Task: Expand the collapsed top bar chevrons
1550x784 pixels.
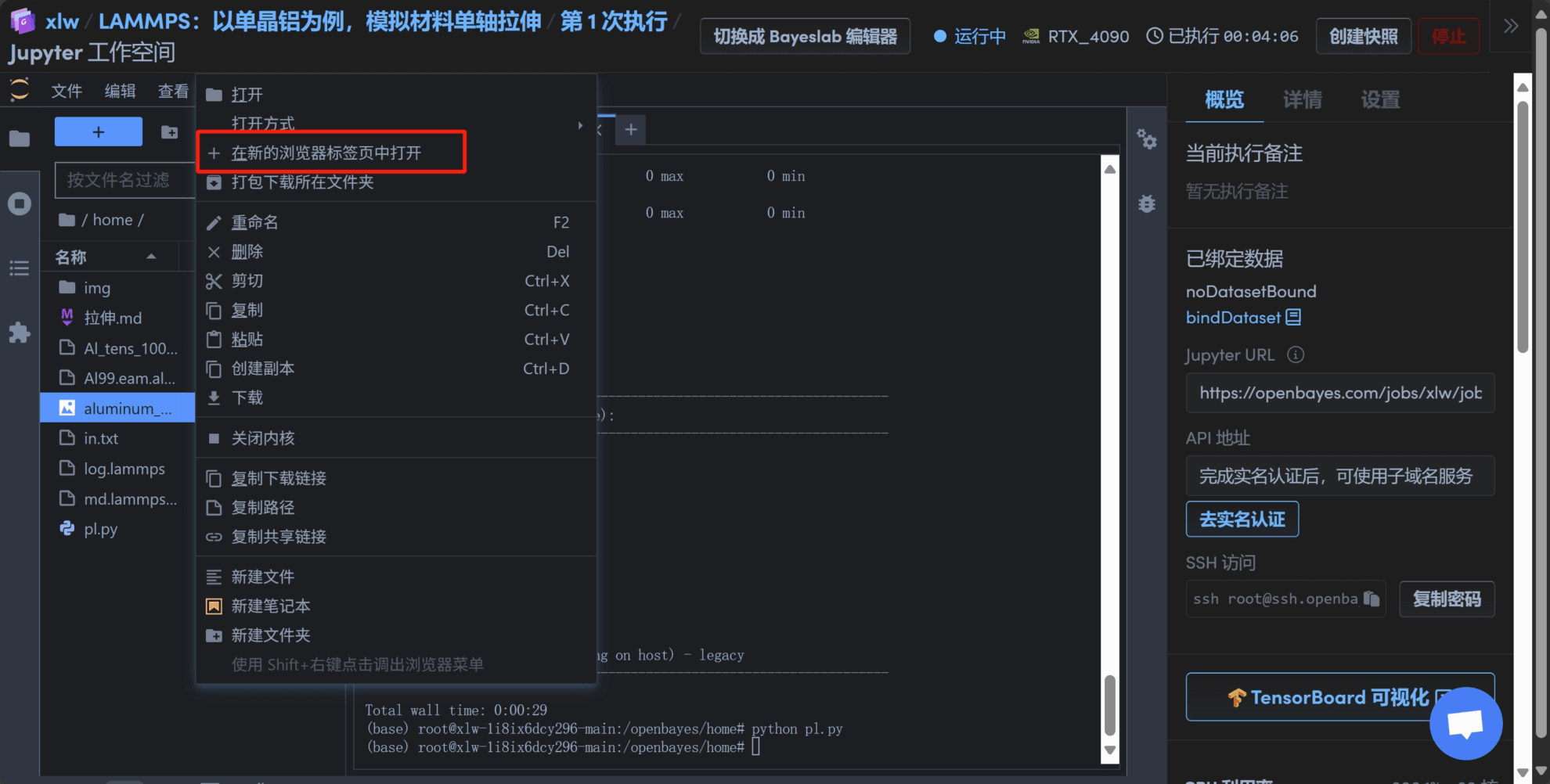Action: coord(1511,26)
